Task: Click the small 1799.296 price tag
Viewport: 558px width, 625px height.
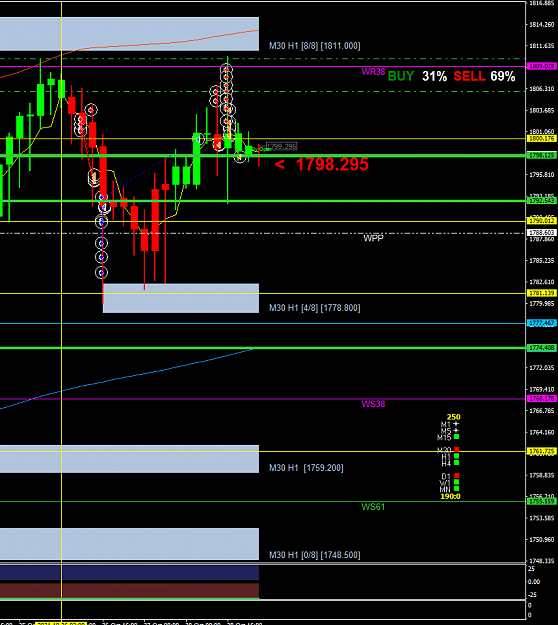Action: 281,146
